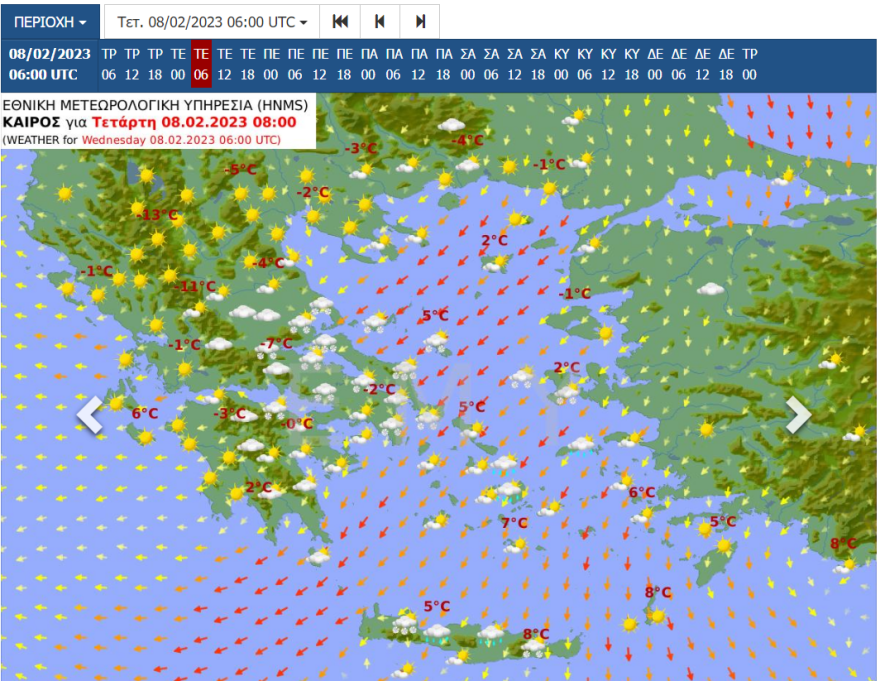Switch to the ΠΕ 00 forecast slot
The image size is (880, 681).
point(272,64)
